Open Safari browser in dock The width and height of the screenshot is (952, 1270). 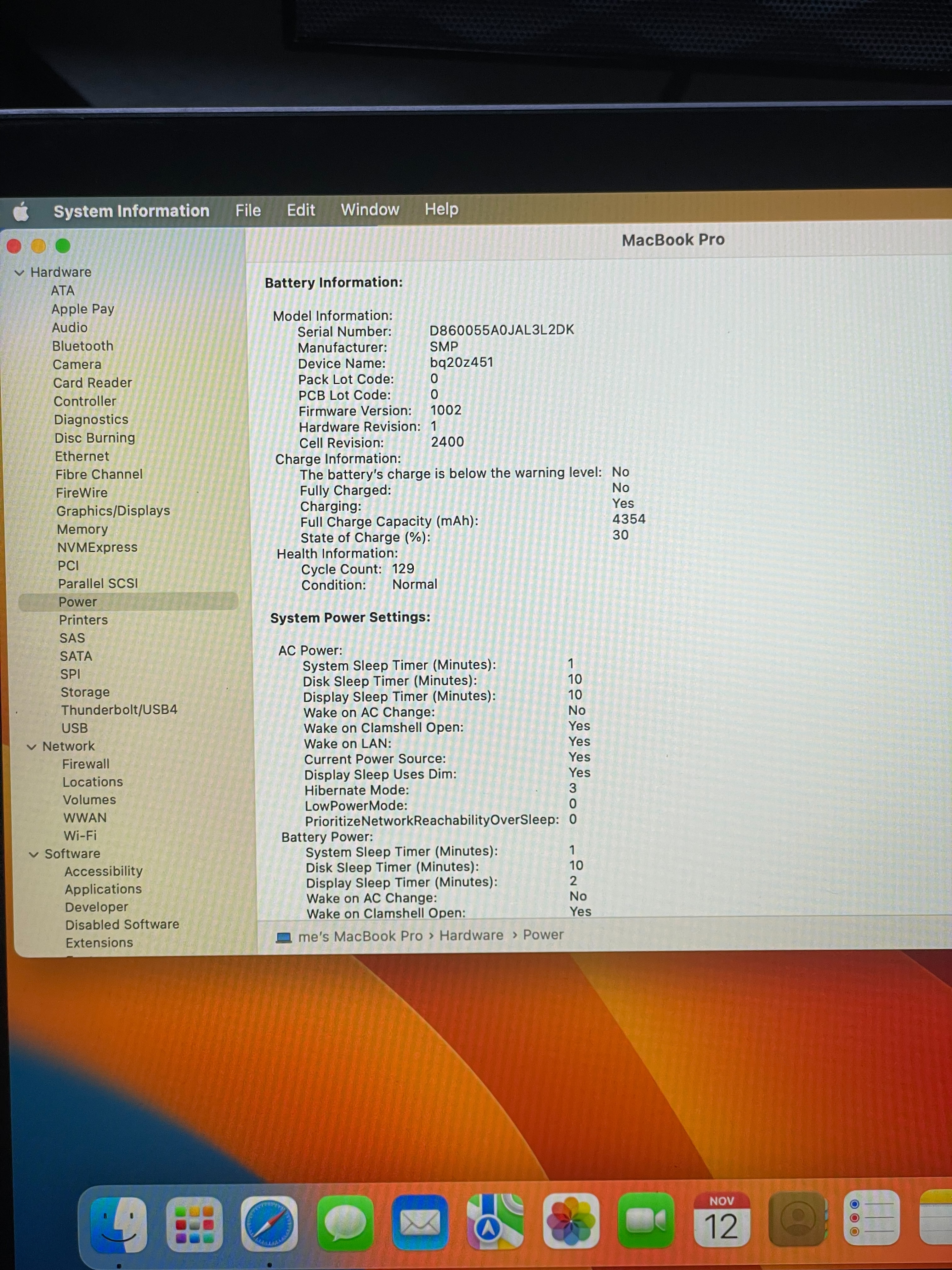point(269,1224)
